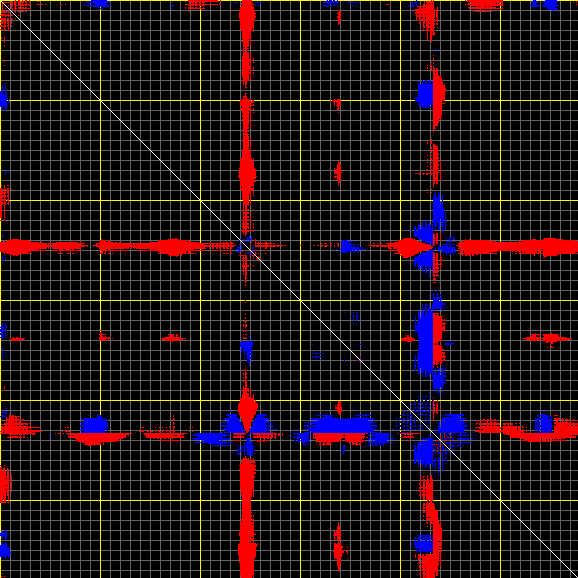Image resolution: width=578 pixels, height=578 pixels.
Task: Select the wide blue rectangle above two red blobs
Action: point(343,425)
